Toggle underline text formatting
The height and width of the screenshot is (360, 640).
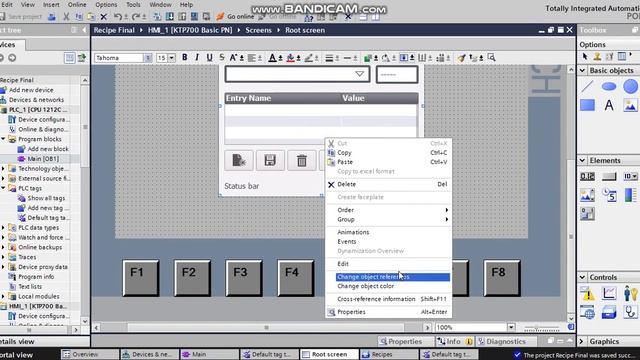click(x=209, y=58)
